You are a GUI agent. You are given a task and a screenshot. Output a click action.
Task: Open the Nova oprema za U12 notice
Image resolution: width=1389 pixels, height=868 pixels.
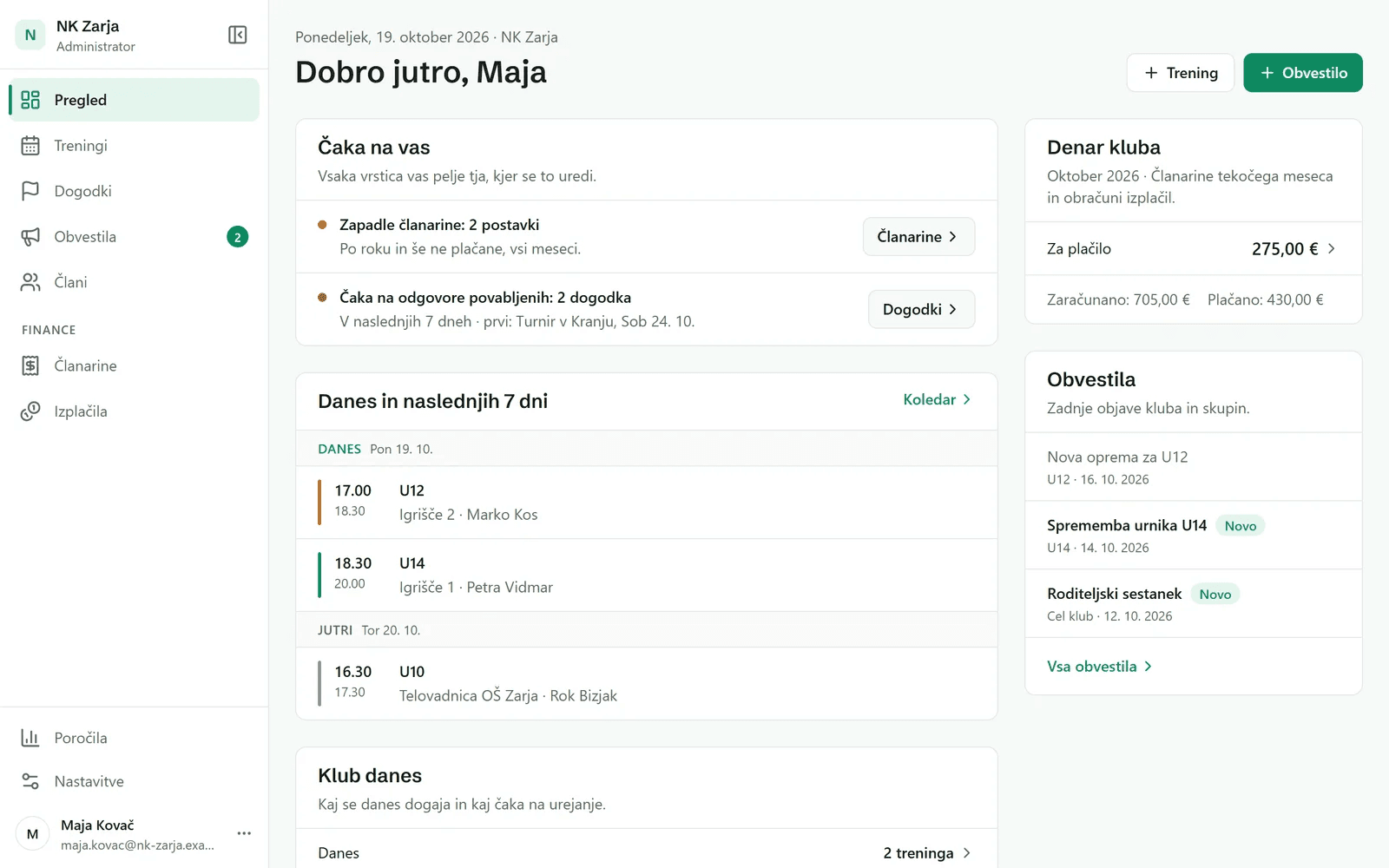(x=1194, y=467)
